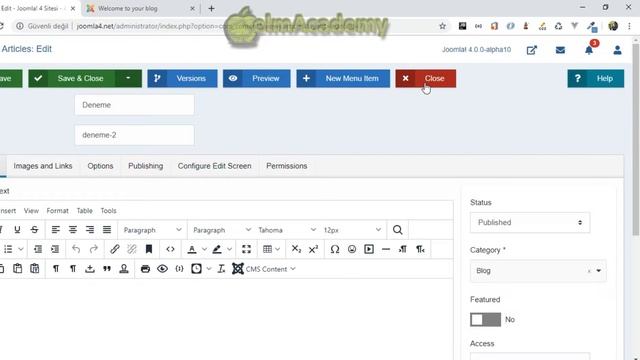Insert blockquote
Screen dimensions: 640x360
[107, 269]
